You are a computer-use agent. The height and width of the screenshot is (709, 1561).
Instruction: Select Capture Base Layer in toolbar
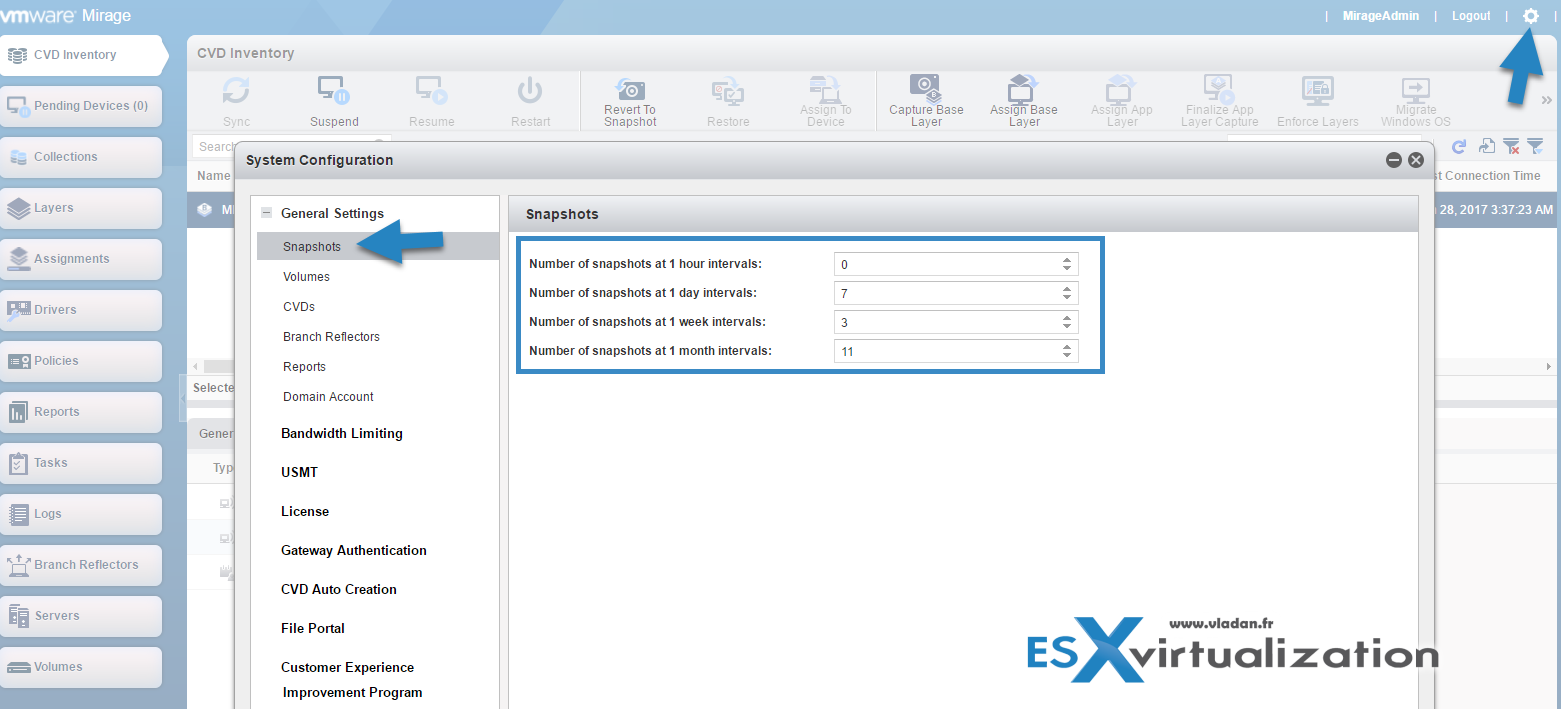tap(926, 101)
